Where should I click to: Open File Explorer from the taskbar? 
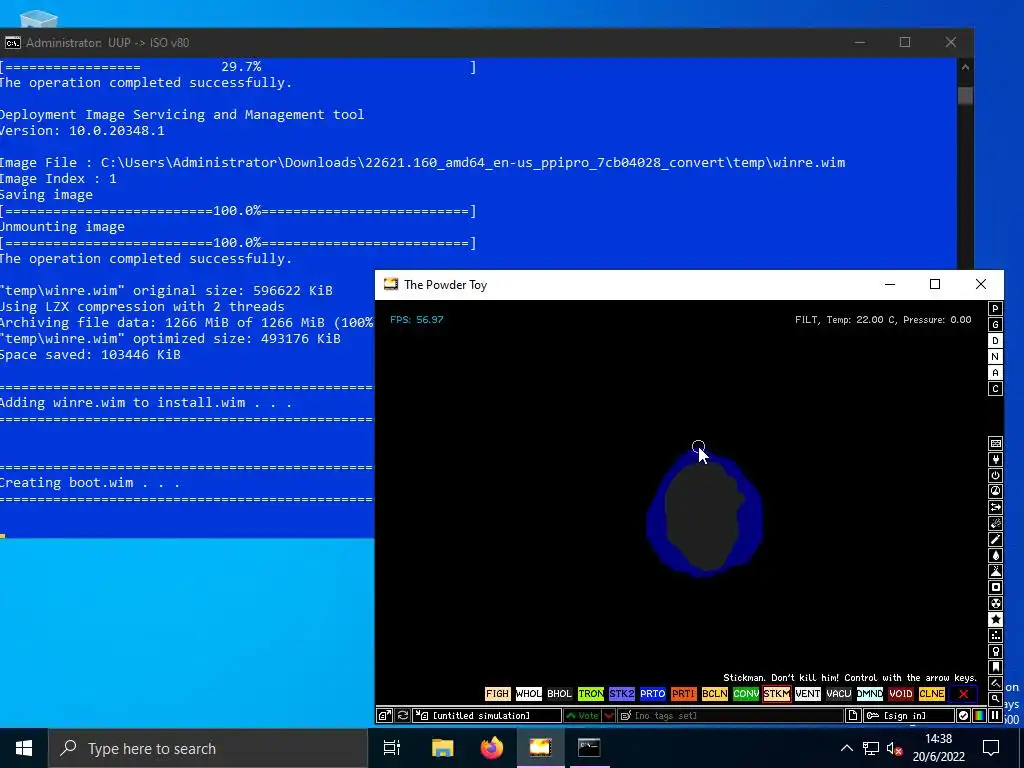click(442, 748)
